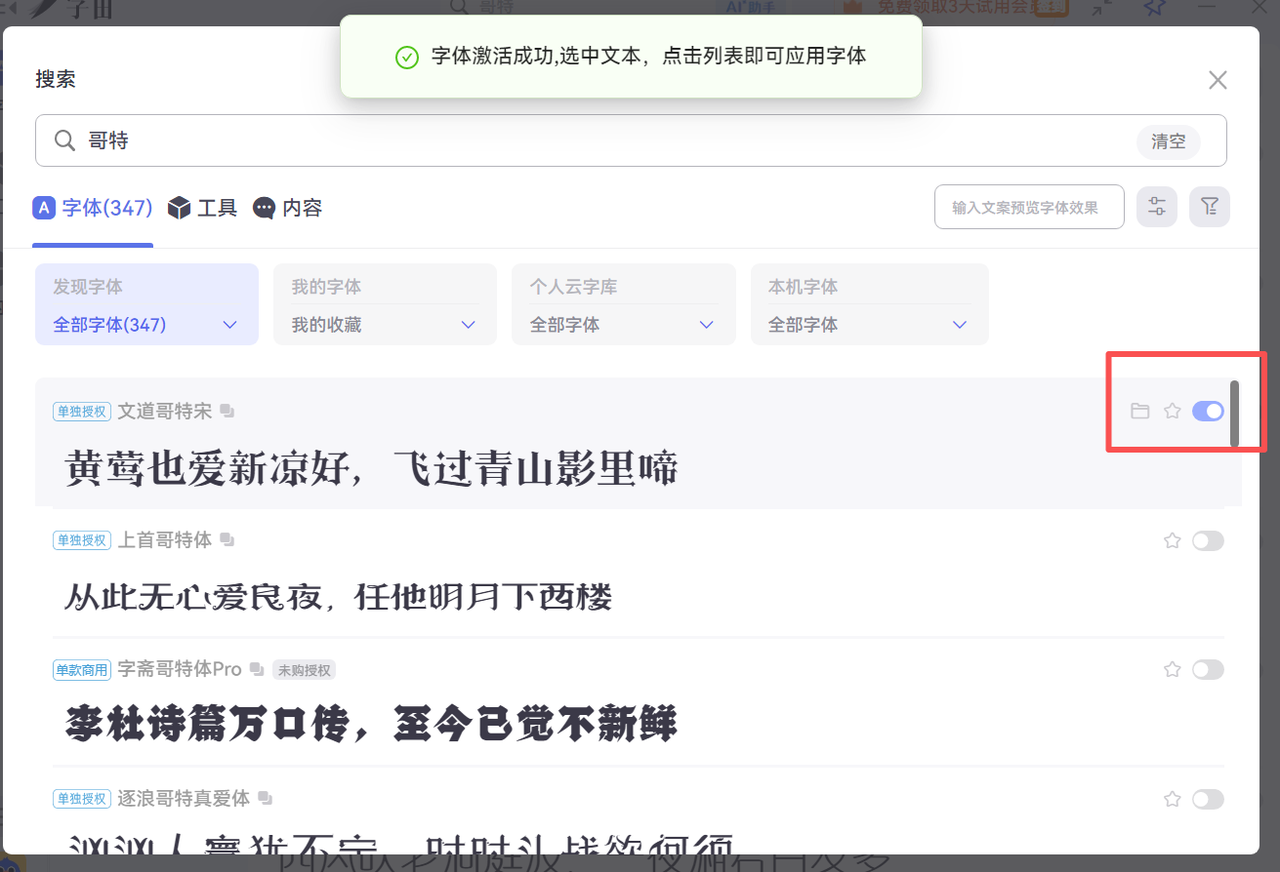Switch to the 内容 tab
This screenshot has height=872, width=1280.
[288, 208]
